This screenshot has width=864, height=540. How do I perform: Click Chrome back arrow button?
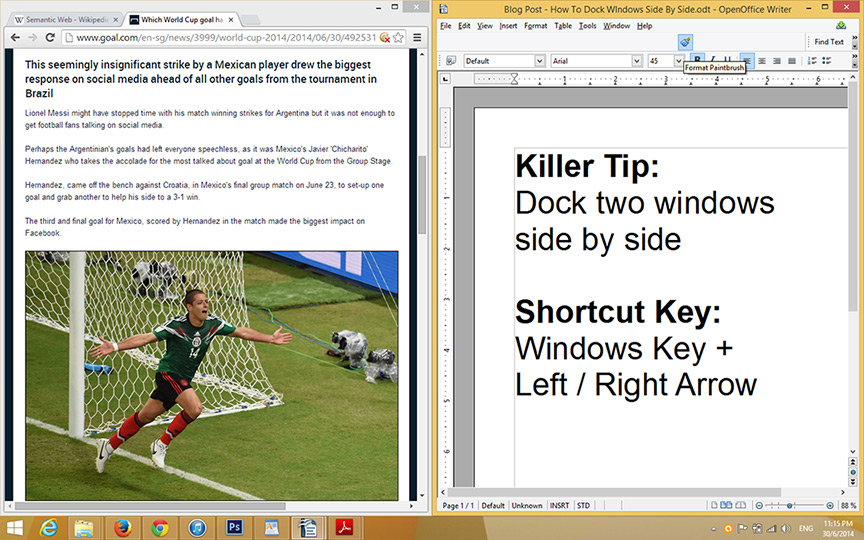tap(15, 37)
